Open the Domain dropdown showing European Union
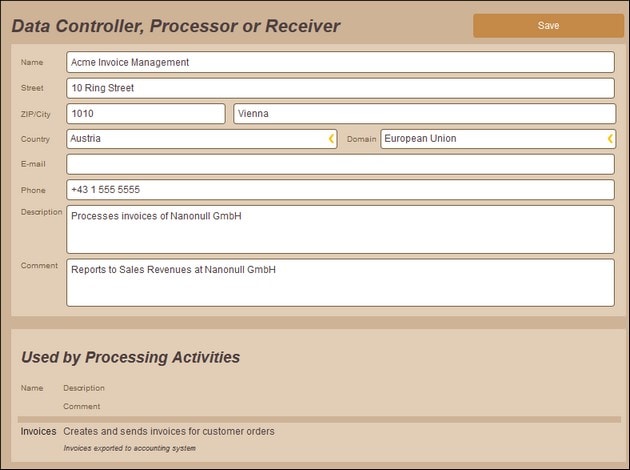Screen dimensions: 630x470 coord(498,139)
